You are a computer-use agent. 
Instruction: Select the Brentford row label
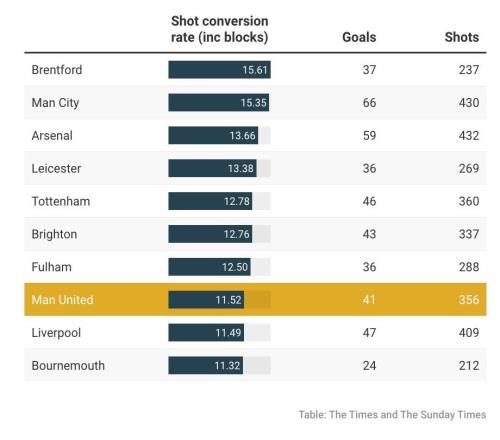pyautogui.click(x=57, y=70)
